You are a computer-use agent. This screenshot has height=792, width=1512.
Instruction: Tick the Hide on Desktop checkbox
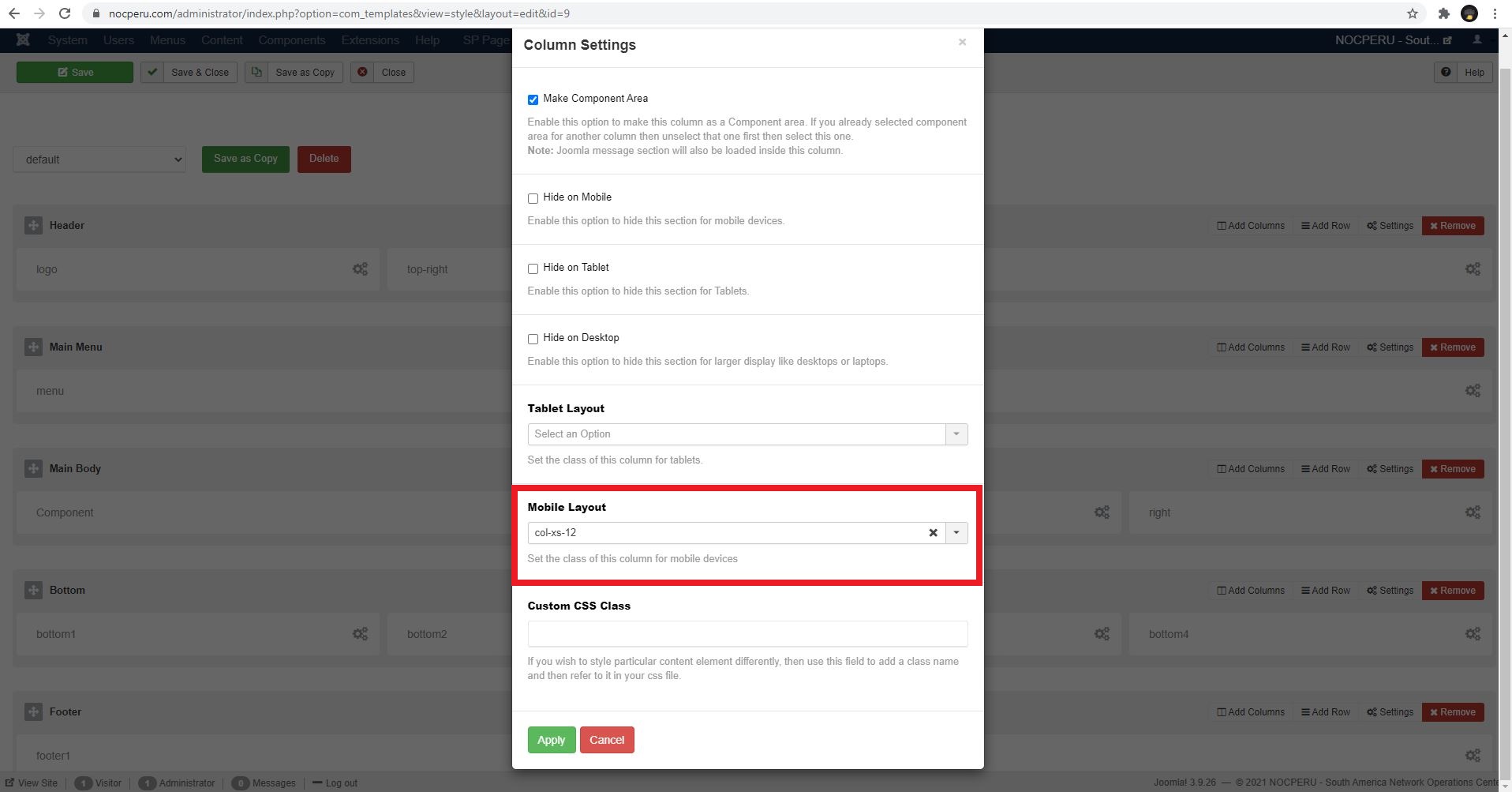click(533, 339)
